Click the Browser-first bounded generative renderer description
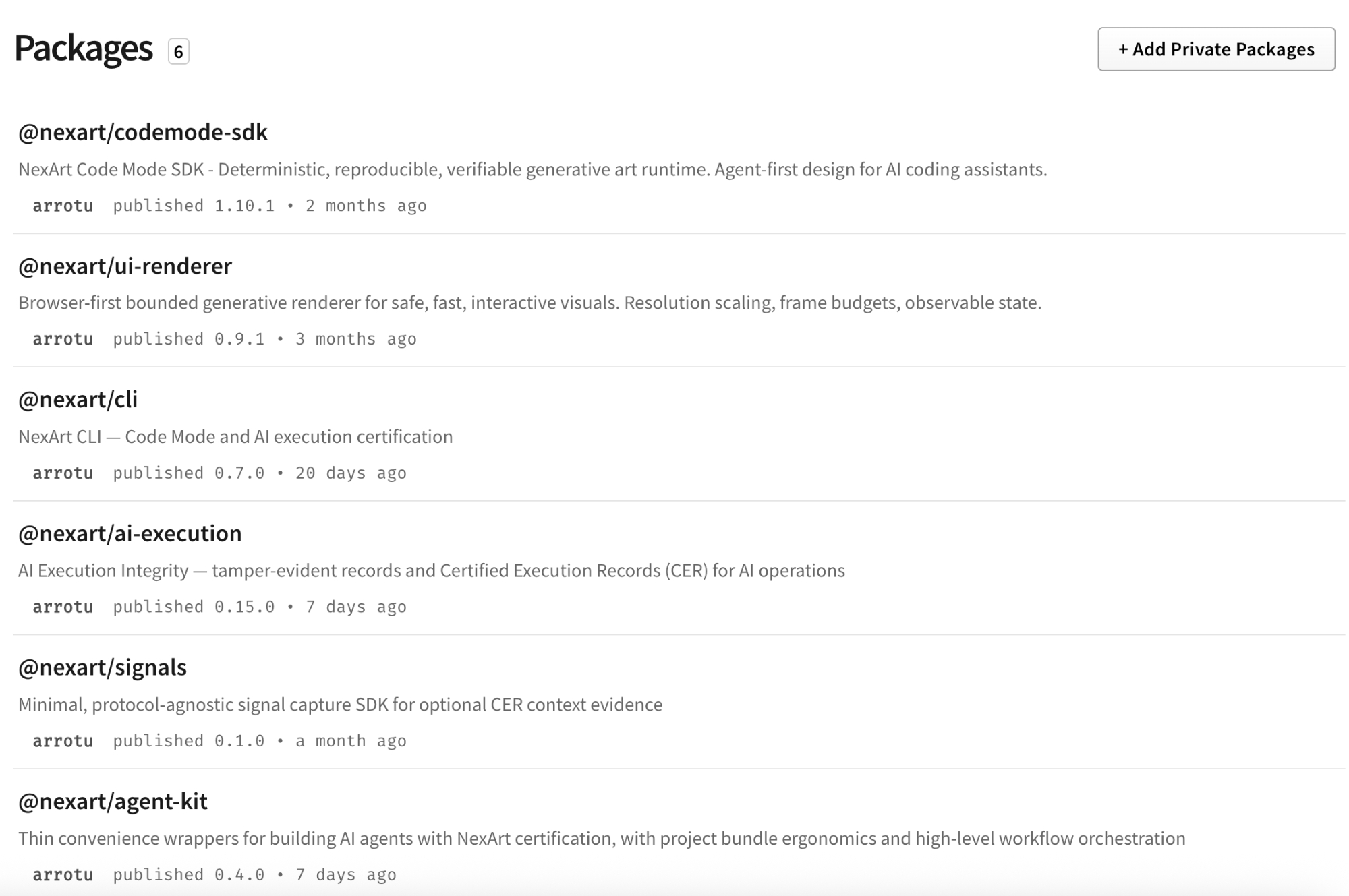1349x896 pixels. [529, 303]
